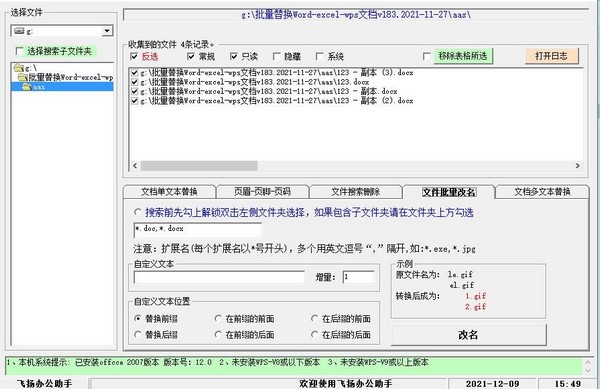Open the 文档多文本替换 tab
This screenshot has width=600, height=389.
coord(542,192)
